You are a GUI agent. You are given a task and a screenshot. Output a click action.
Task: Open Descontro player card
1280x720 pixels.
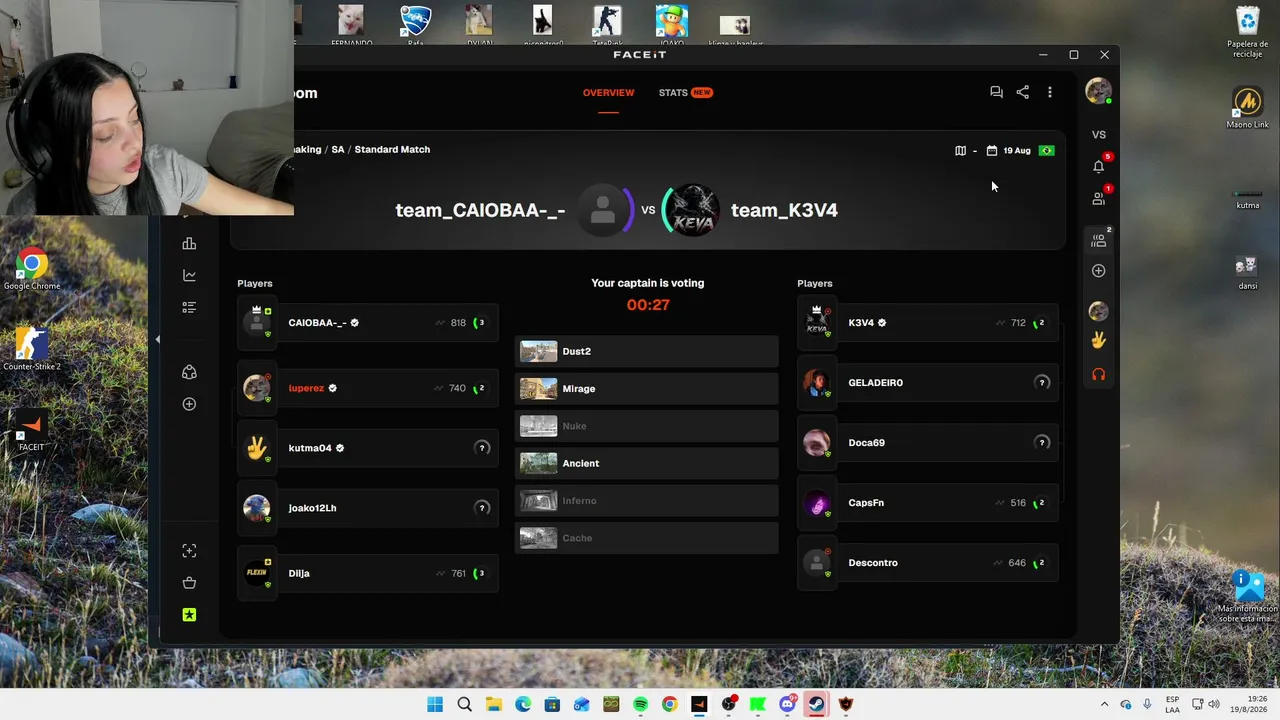click(928, 563)
